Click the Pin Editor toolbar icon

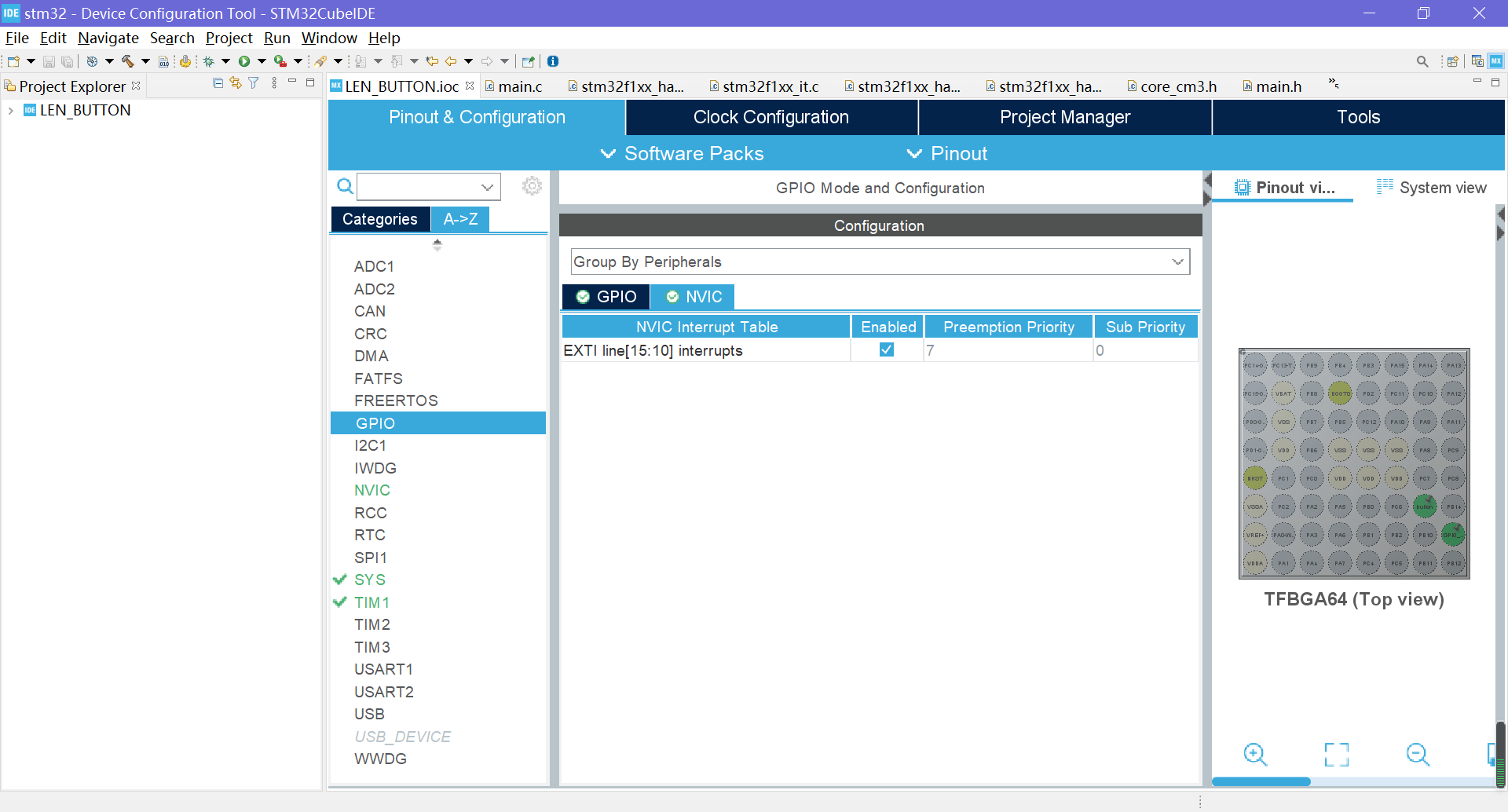point(528,61)
